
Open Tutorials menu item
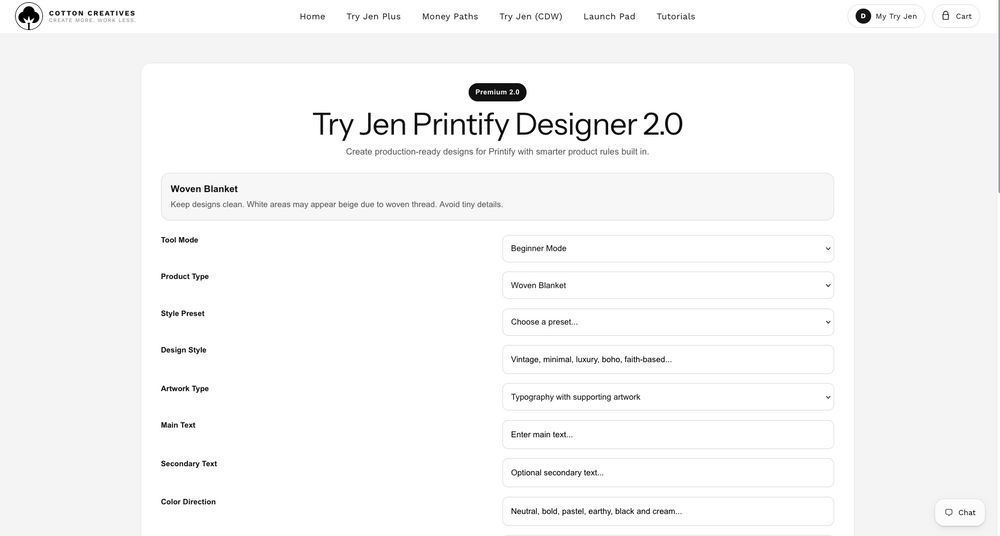click(x=676, y=17)
